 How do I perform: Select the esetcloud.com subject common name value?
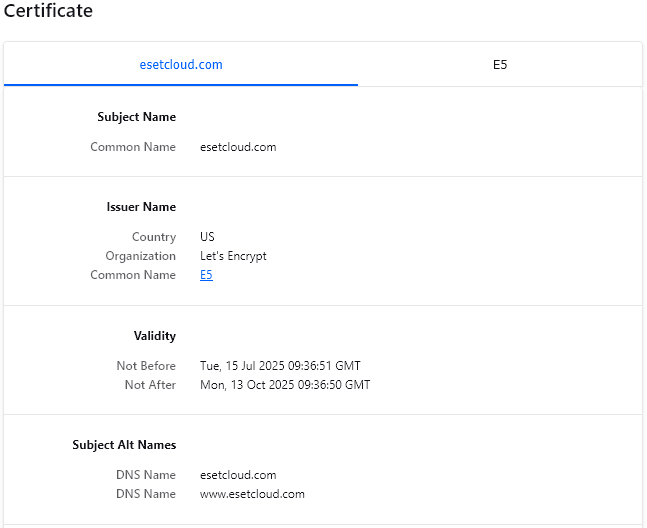238,147
